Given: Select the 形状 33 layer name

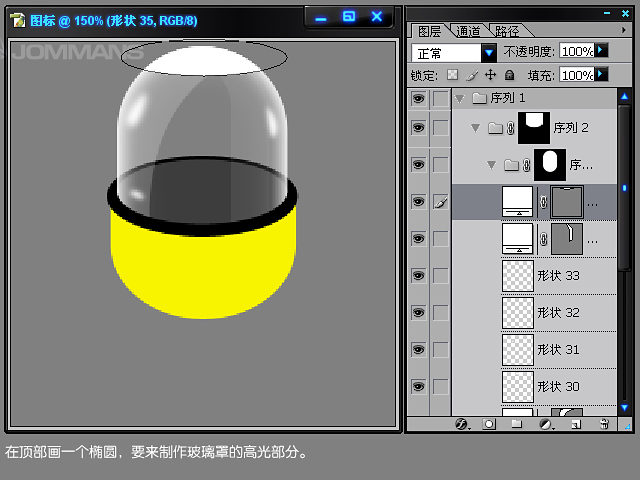Looking at the screenshot, I should 558,276.
